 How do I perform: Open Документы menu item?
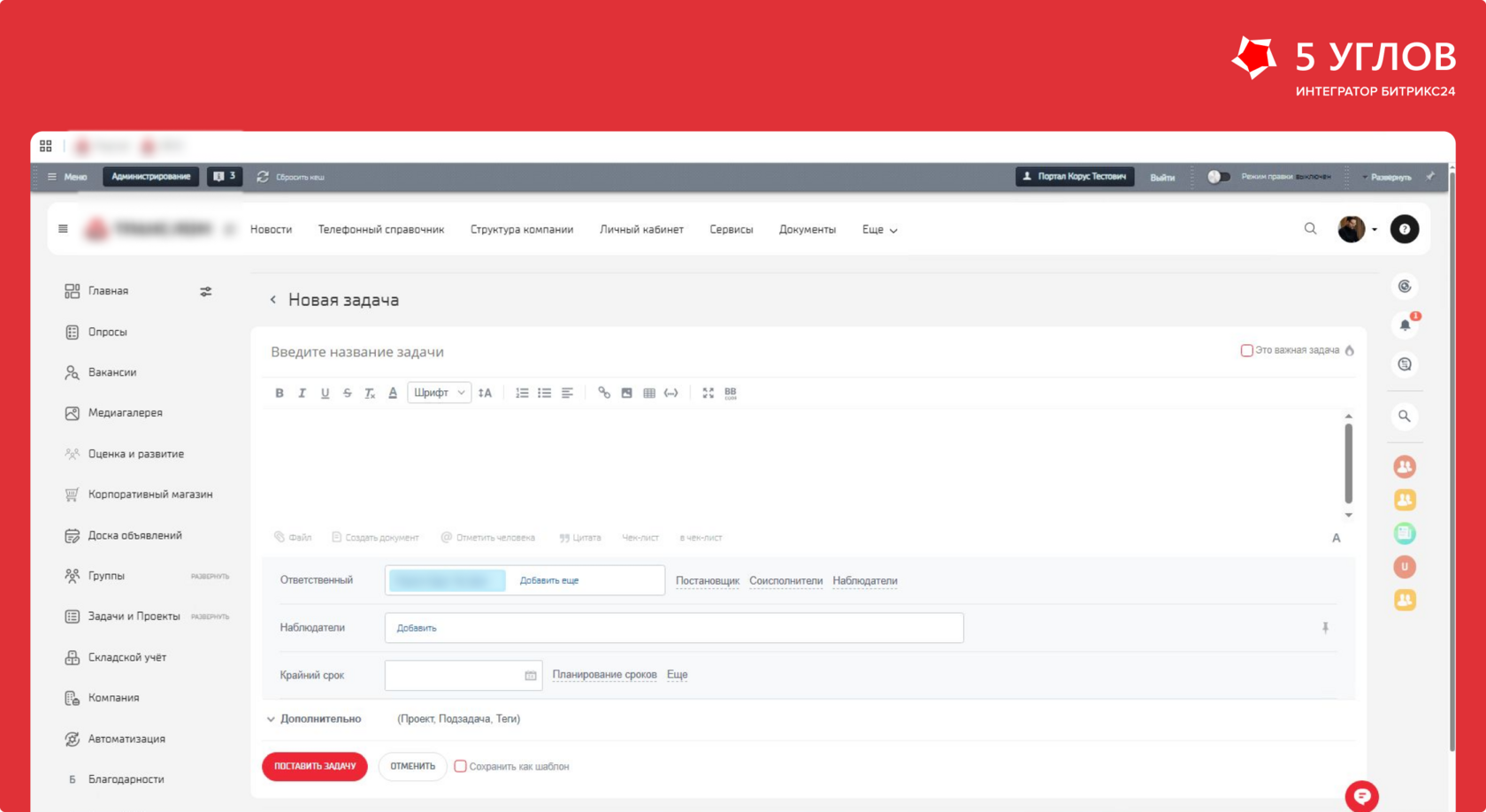(808, 230)
